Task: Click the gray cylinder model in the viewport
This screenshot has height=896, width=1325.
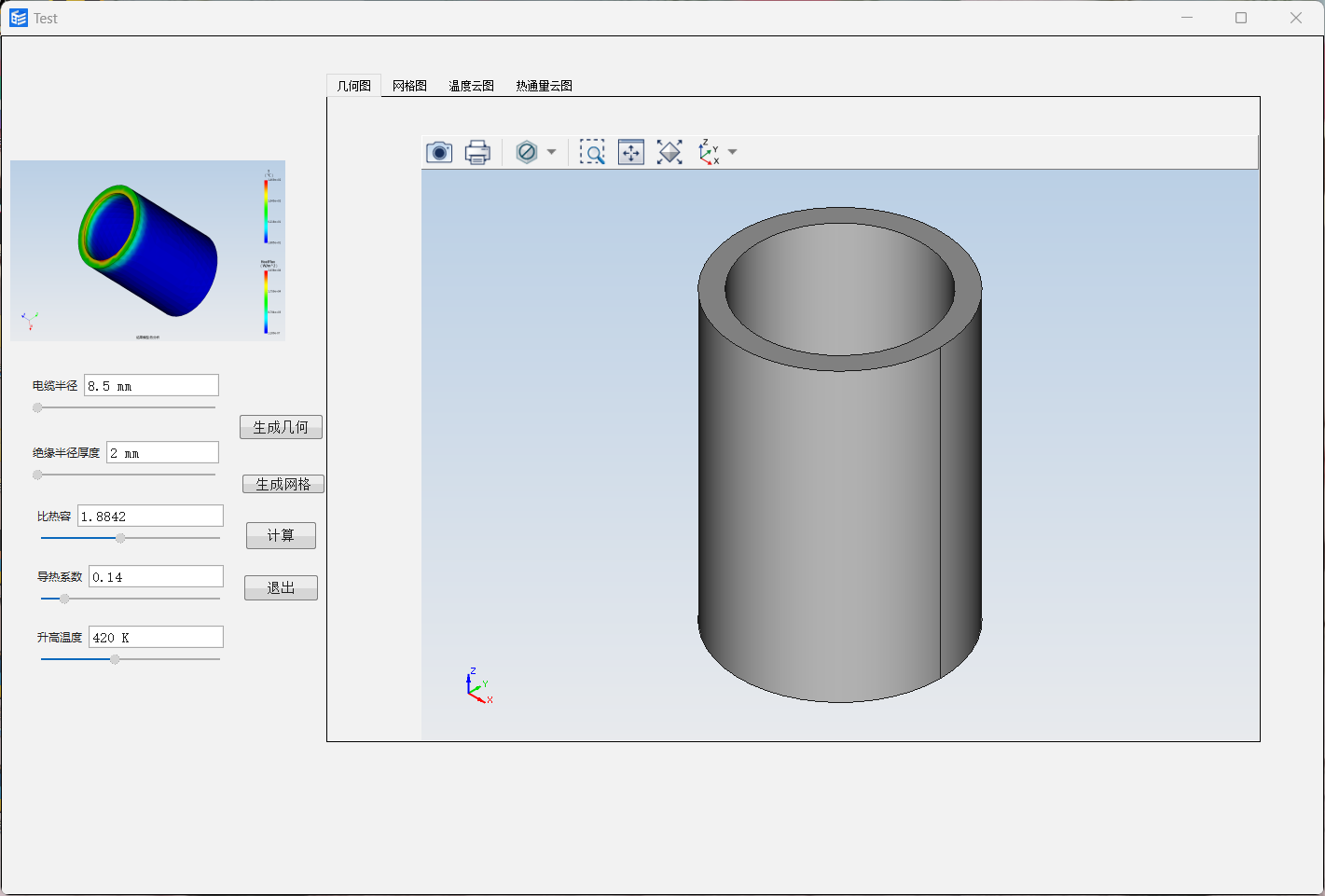Action: pyautogui.click(x=839, y=454)
